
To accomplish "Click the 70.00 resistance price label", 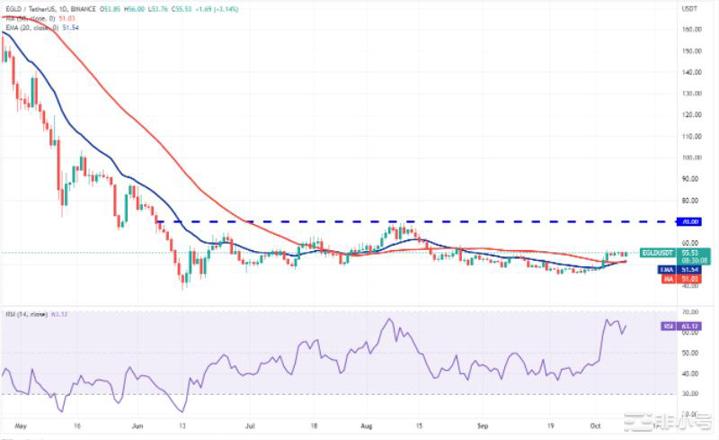I will 689,221.
